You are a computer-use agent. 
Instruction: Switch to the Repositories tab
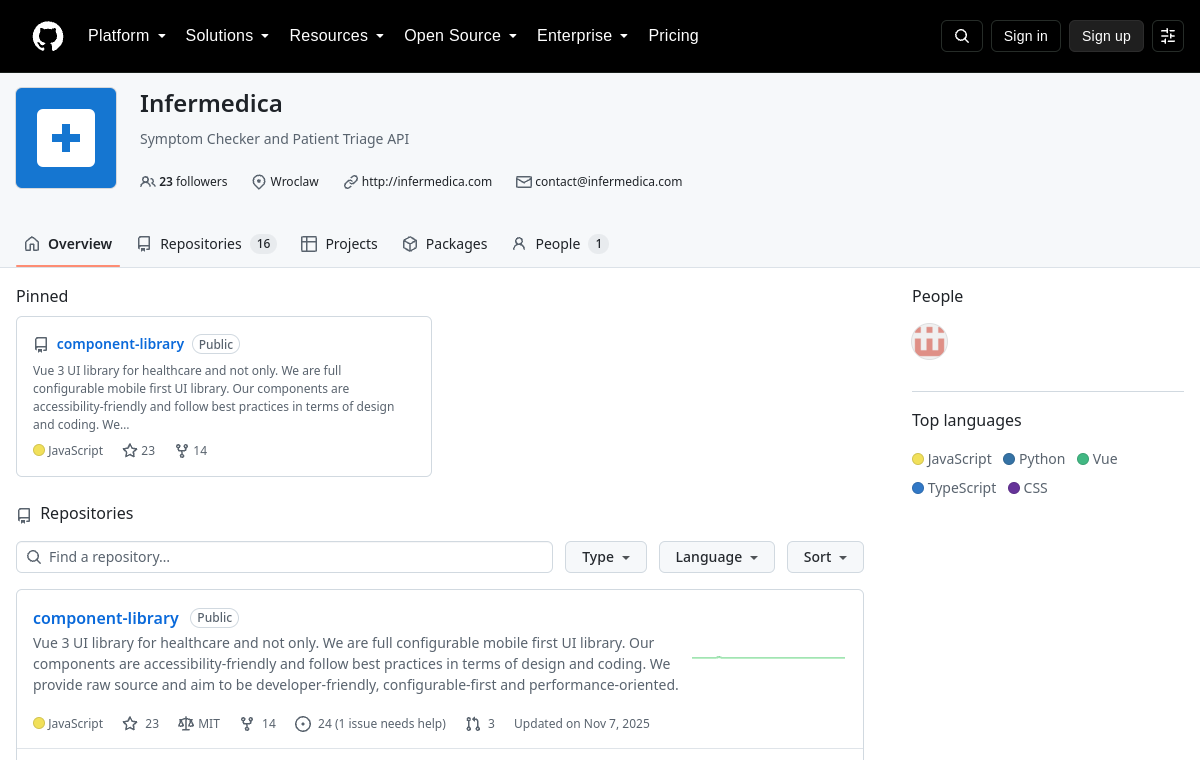[206, 244]
